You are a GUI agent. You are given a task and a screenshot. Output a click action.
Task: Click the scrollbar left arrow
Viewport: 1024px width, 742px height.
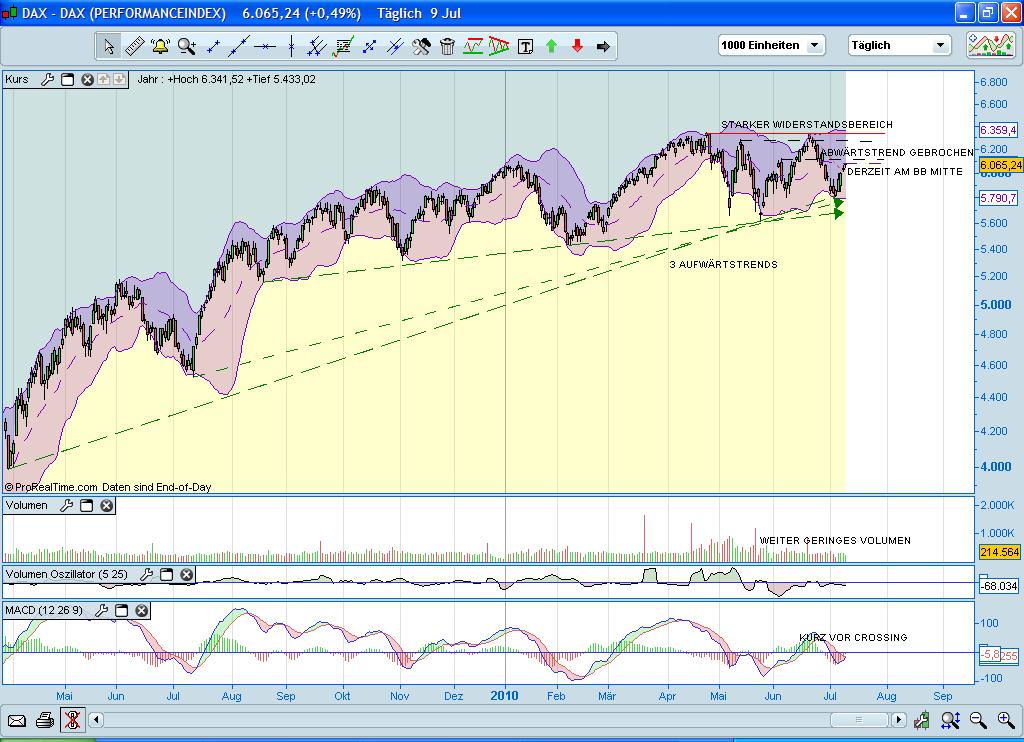pyautogui.click(x=96, y=720)
